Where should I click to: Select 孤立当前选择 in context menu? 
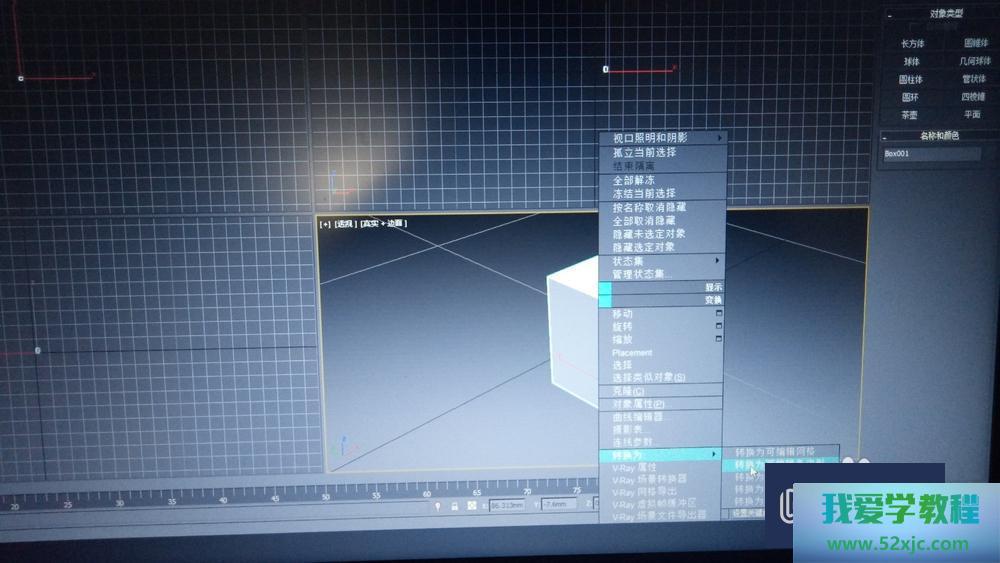pyautogui.click(x=645, y=153)
